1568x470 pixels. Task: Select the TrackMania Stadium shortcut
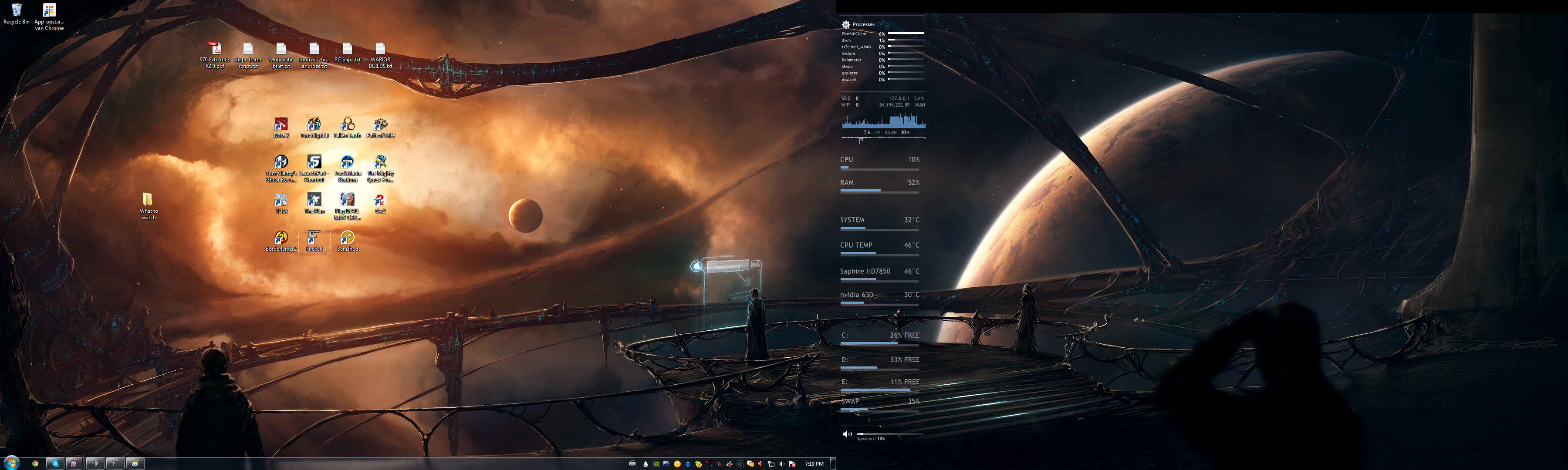347,168
